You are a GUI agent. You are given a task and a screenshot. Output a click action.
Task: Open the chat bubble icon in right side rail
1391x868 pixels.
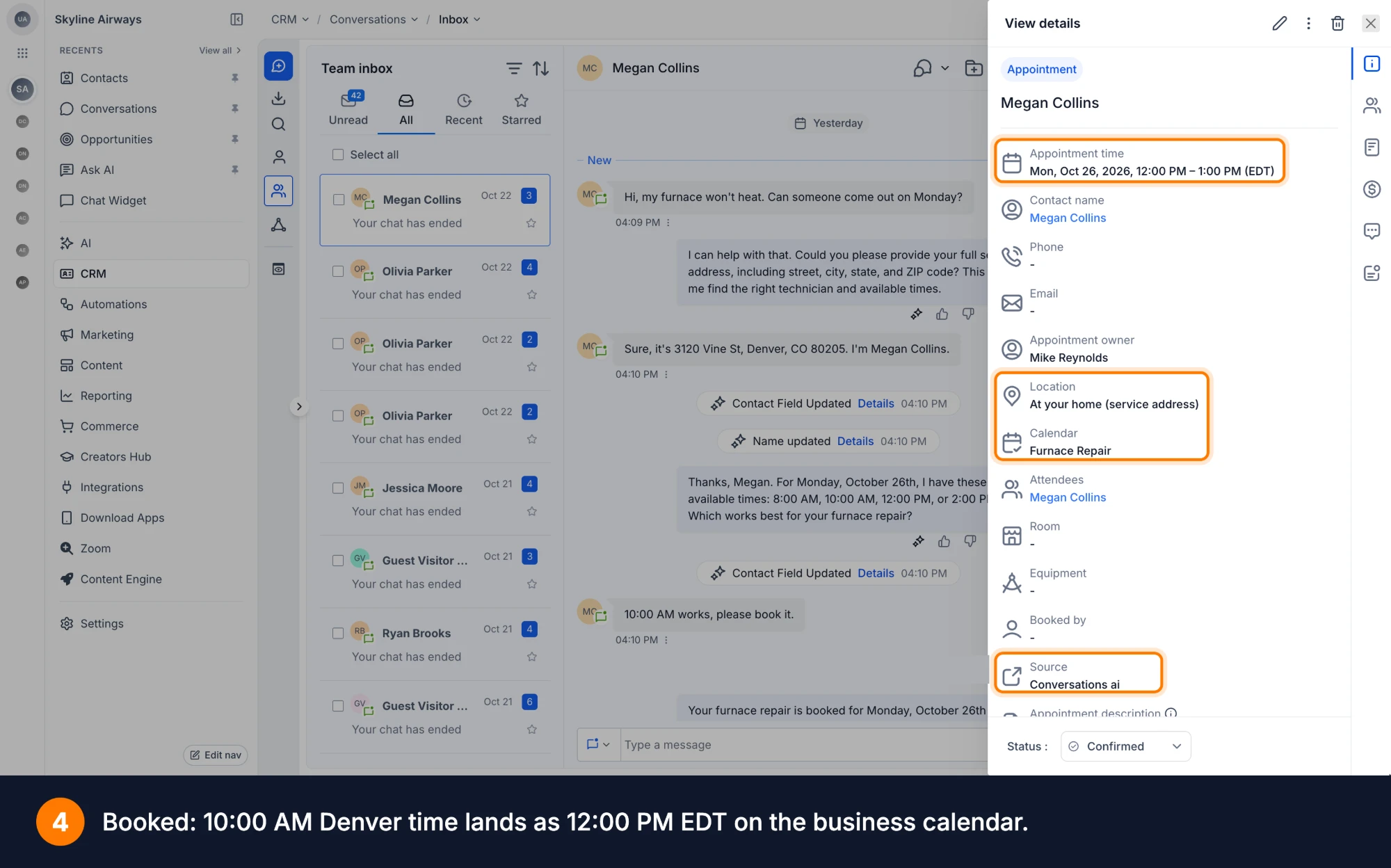coord(1372,231)
